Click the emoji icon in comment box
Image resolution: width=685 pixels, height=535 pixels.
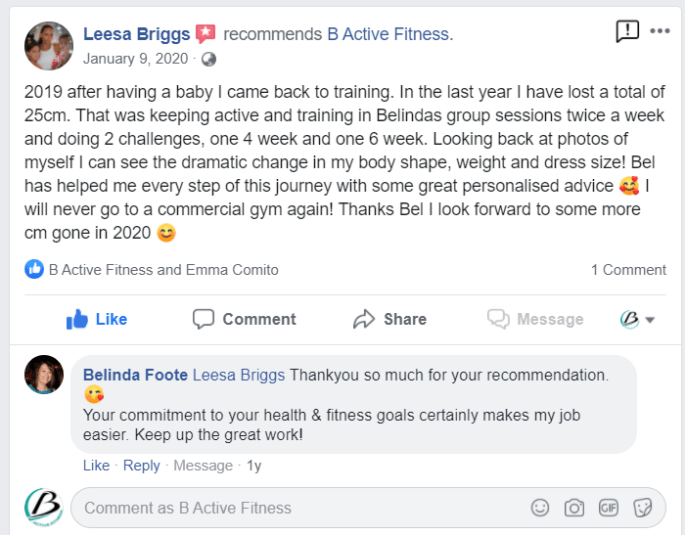pyautogui.click(x=540, y=508)
